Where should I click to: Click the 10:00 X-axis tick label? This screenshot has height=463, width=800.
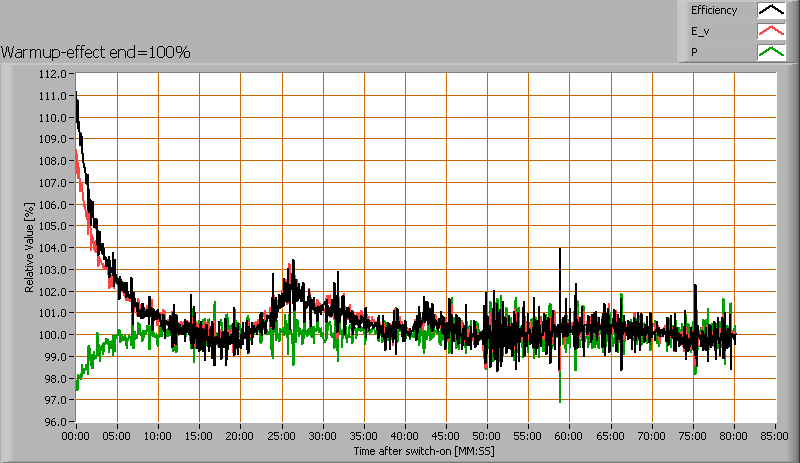(158, 437)
